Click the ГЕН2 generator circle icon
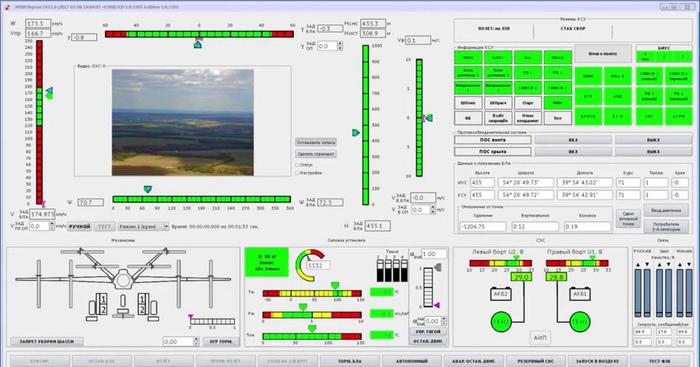The width and height of the screenshot is (700, 367). (501, 322)
